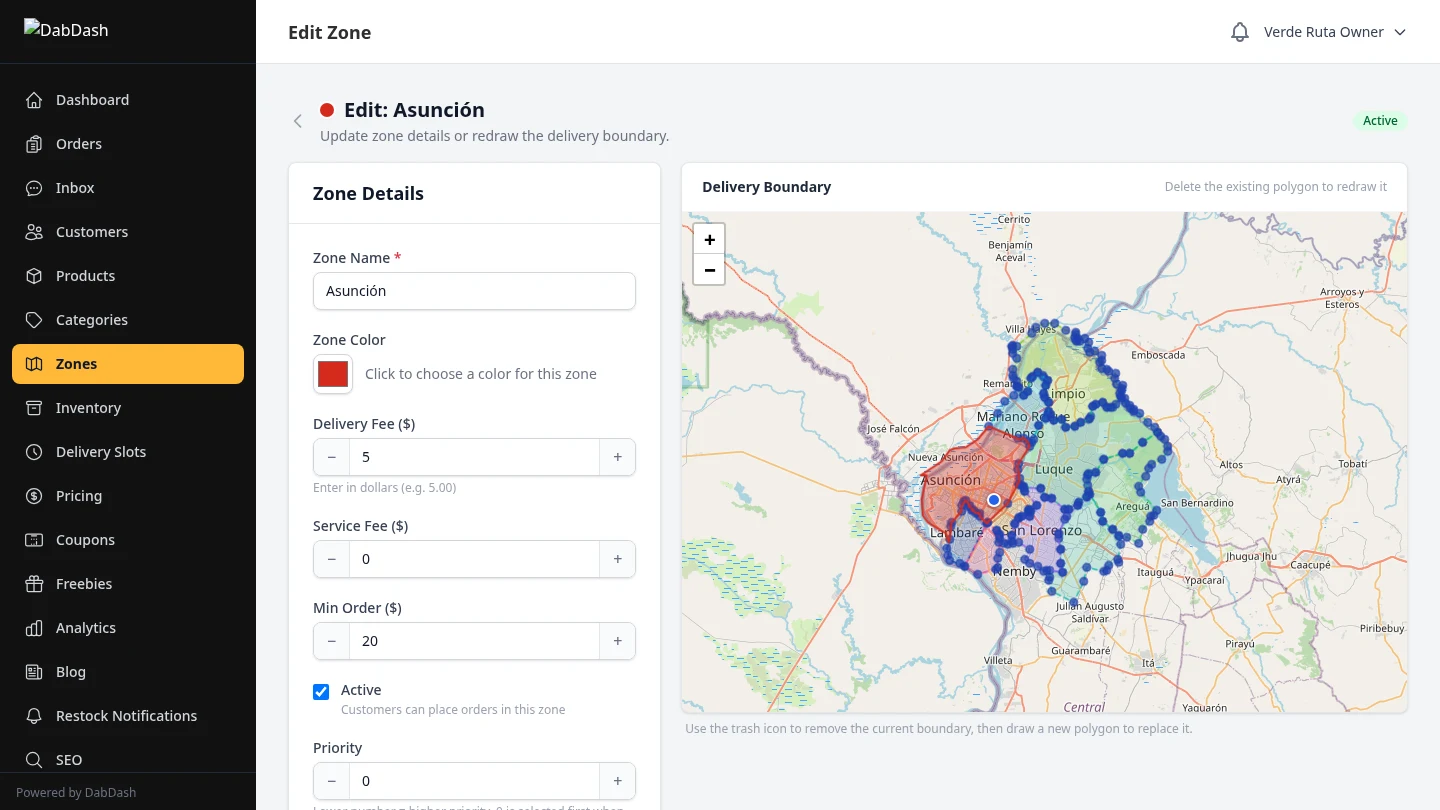Uncheck the Active zone checkbox

(321, 692)
